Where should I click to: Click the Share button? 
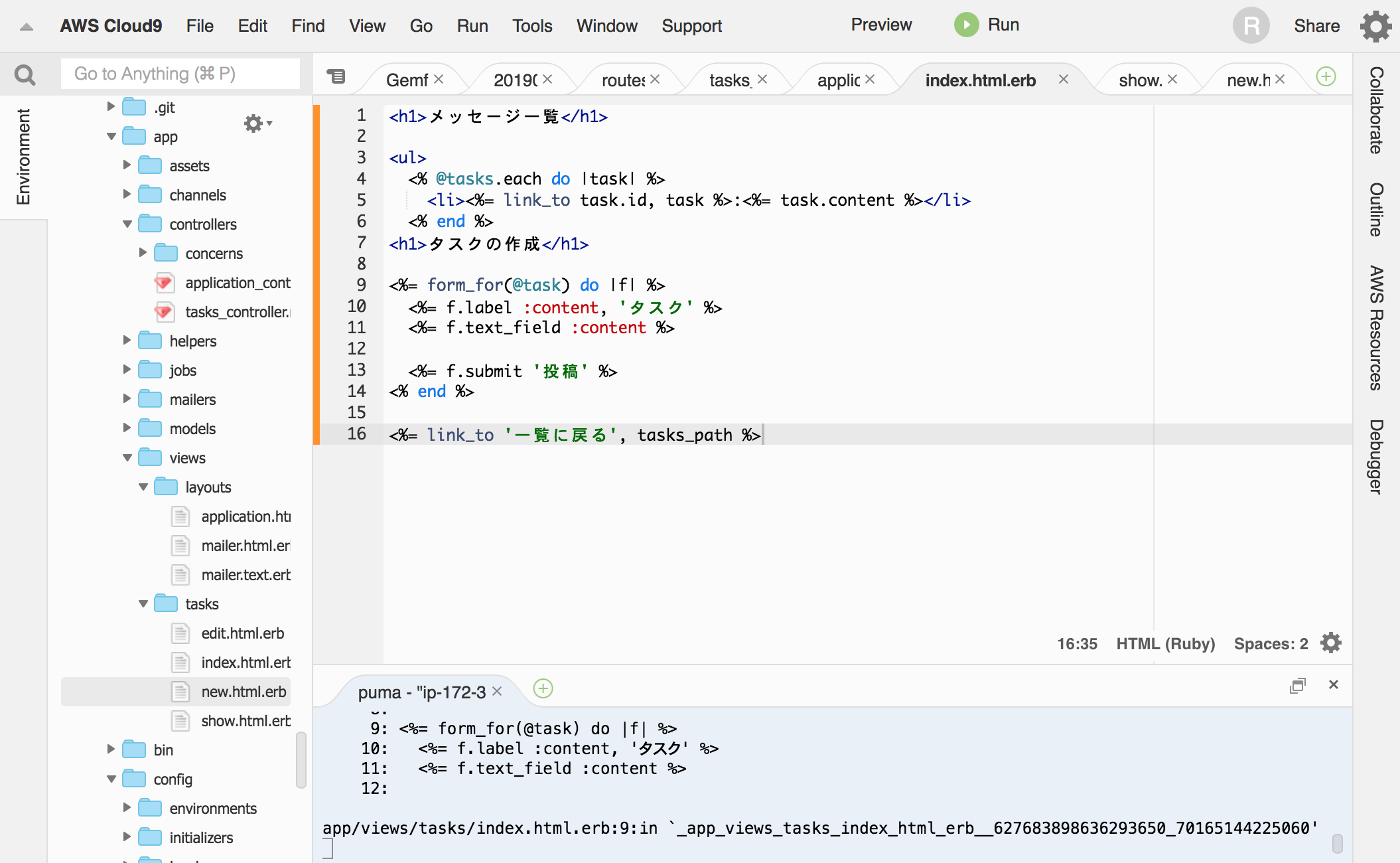coord(1316,26)
